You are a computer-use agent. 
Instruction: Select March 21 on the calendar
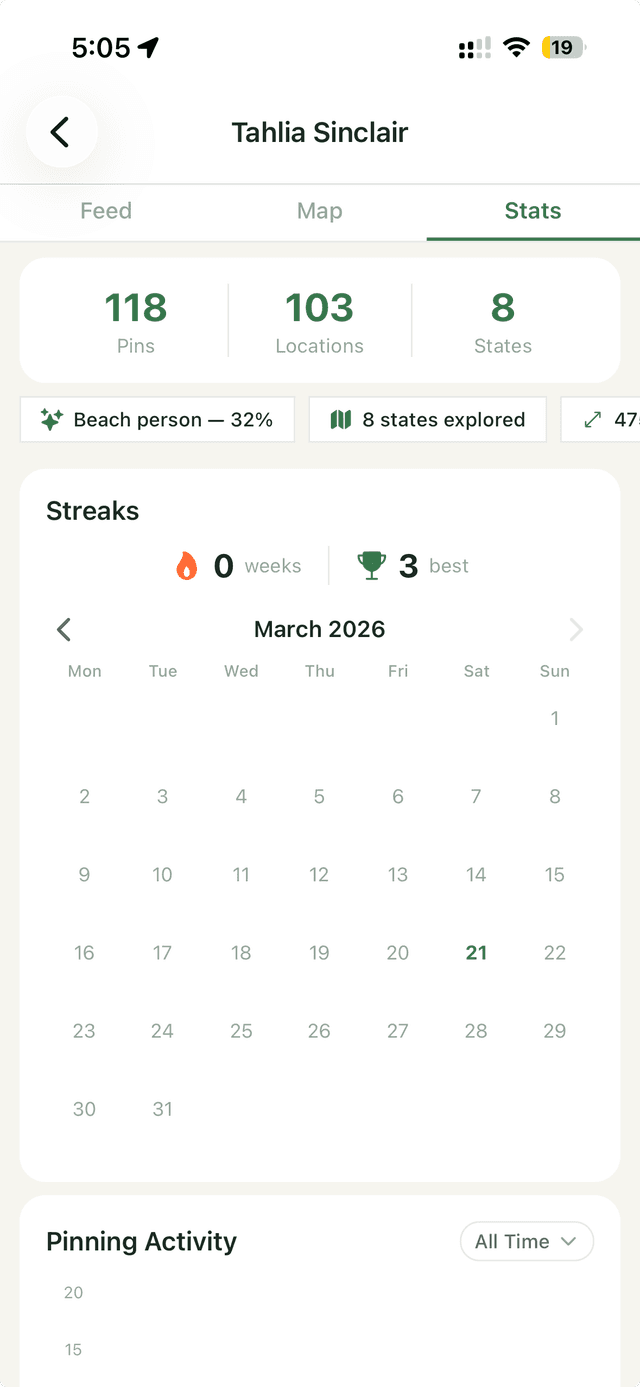(x=476, y=952)
